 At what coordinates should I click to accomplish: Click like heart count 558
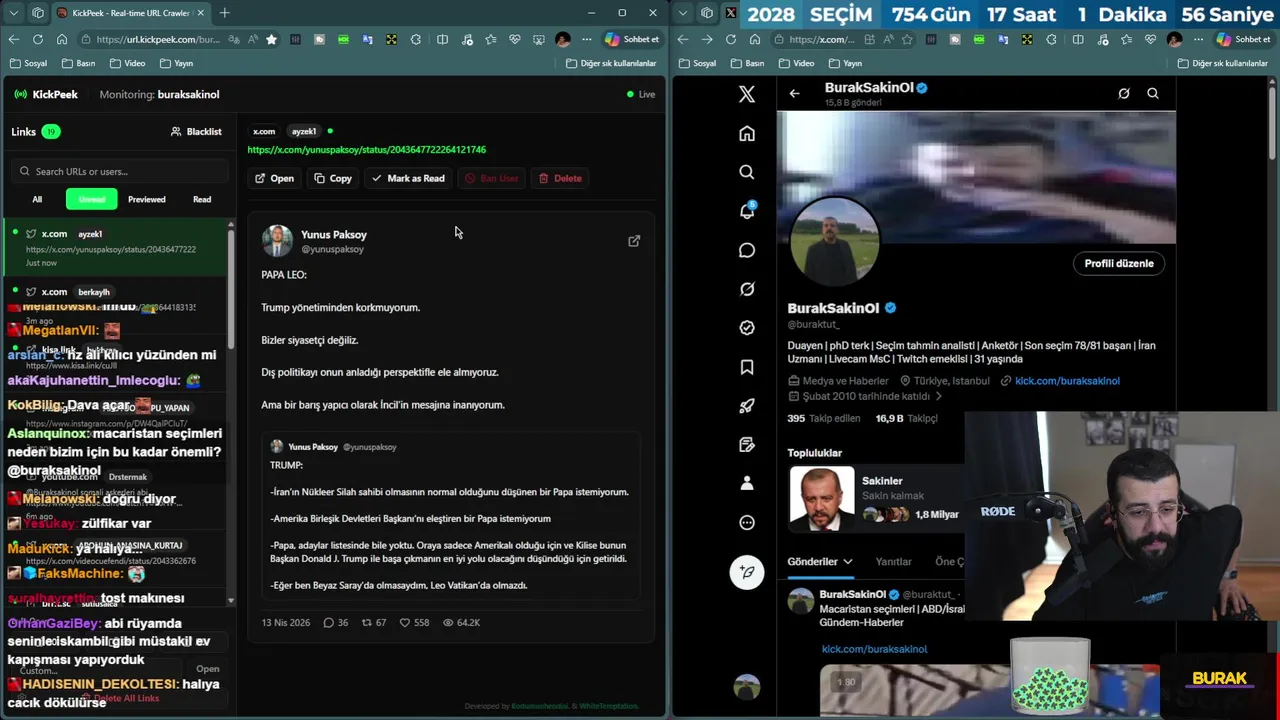click(x=414, y=622)
